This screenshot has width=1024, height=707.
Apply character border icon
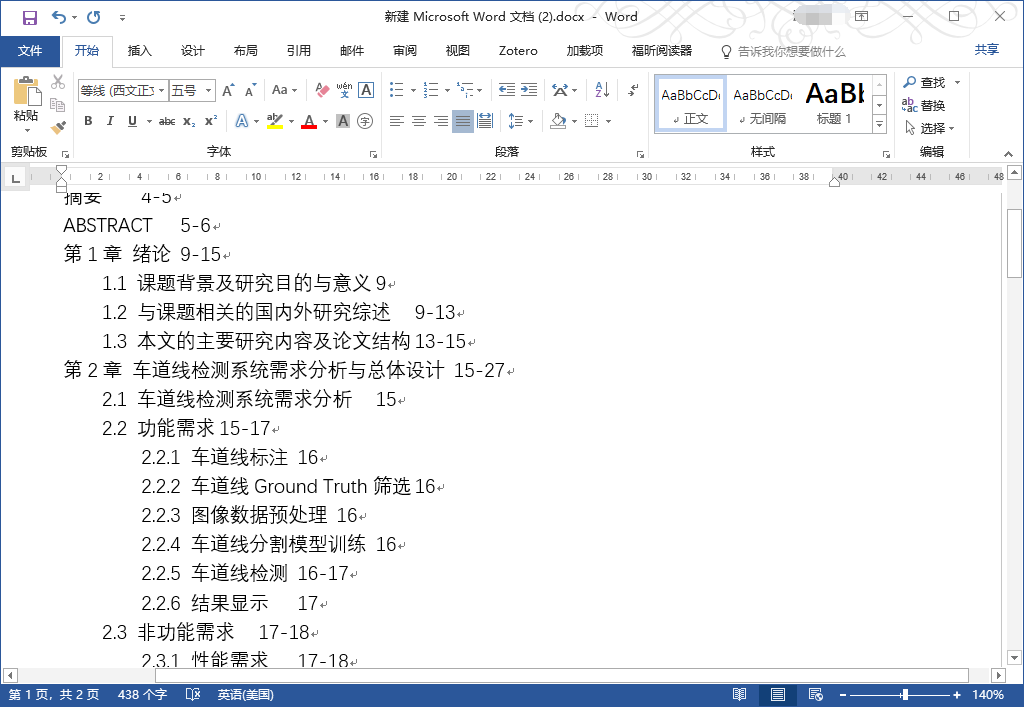(x=366, y=90)
